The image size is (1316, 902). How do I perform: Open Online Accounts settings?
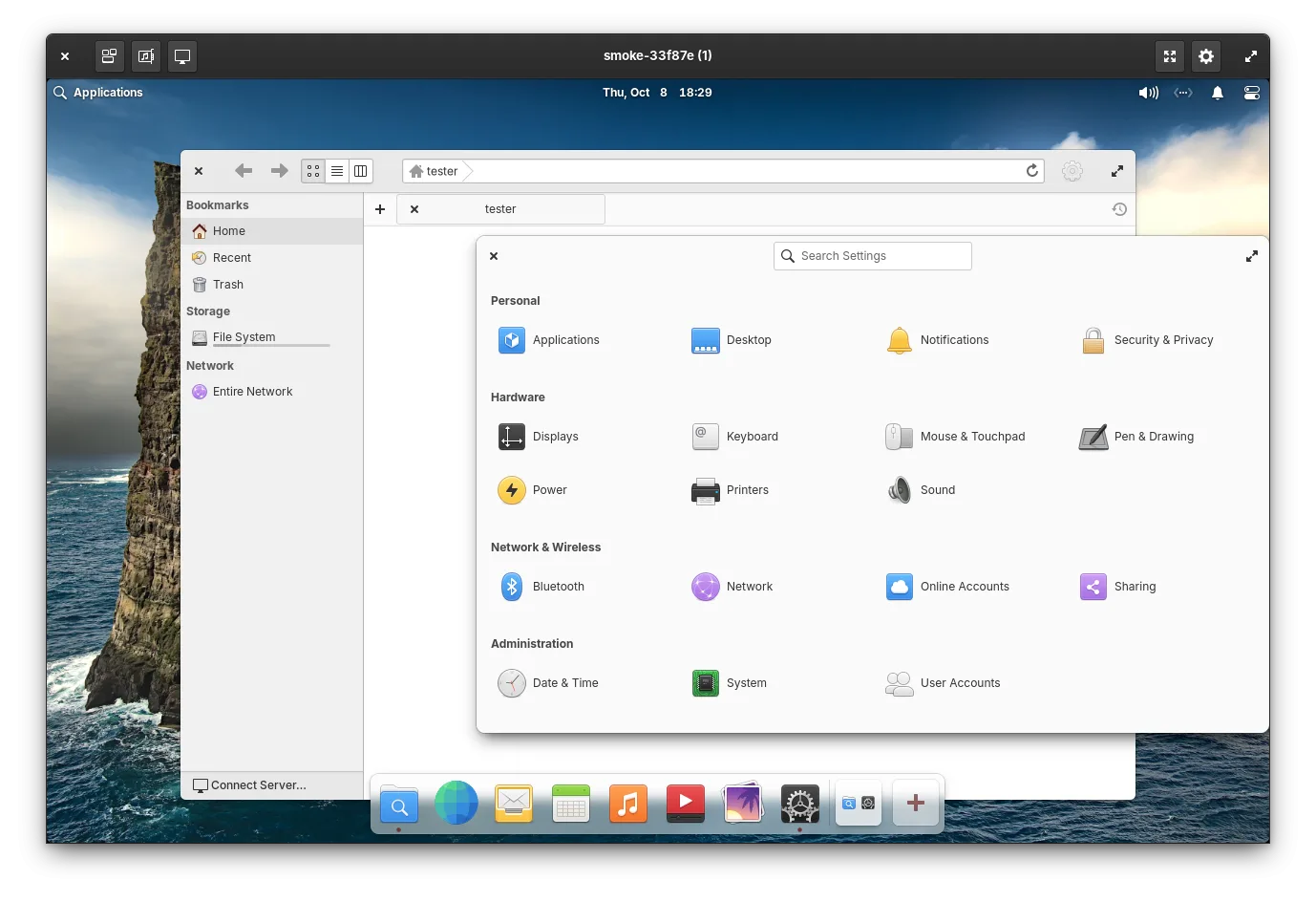[x=947, y=587]
